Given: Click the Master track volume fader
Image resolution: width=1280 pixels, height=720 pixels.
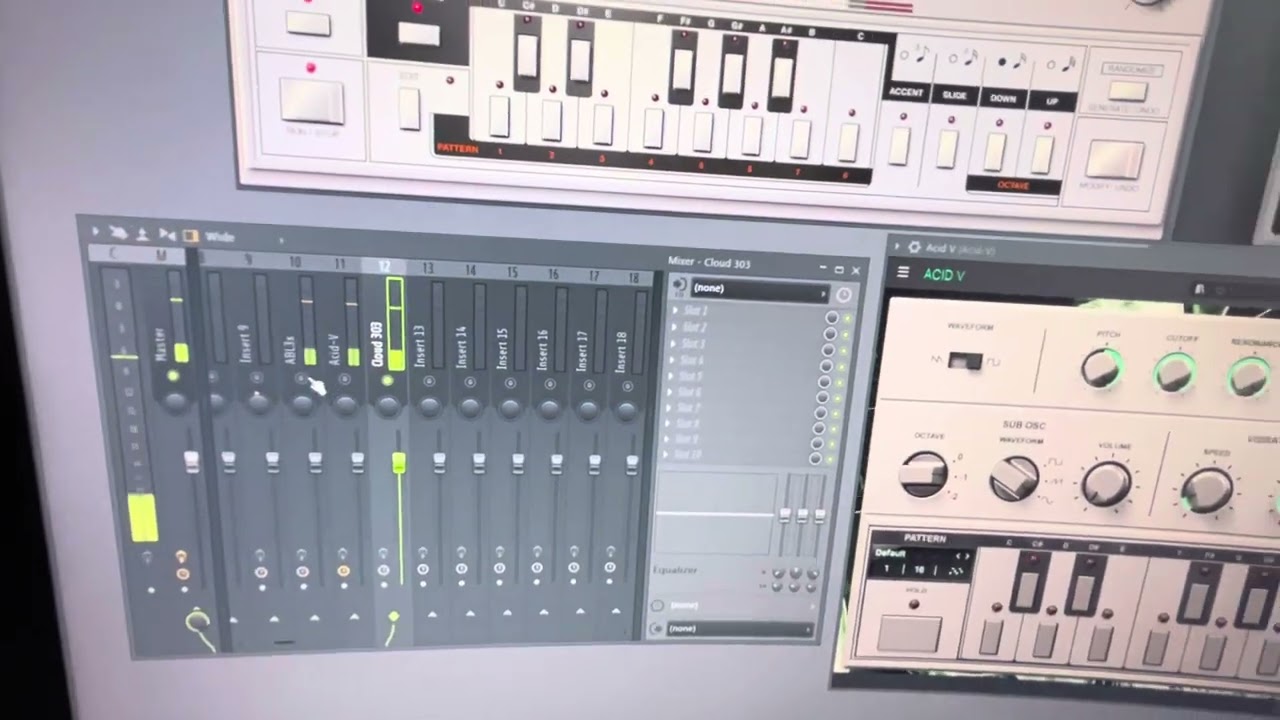Looking at the screenshot, I should coord(191,460).
